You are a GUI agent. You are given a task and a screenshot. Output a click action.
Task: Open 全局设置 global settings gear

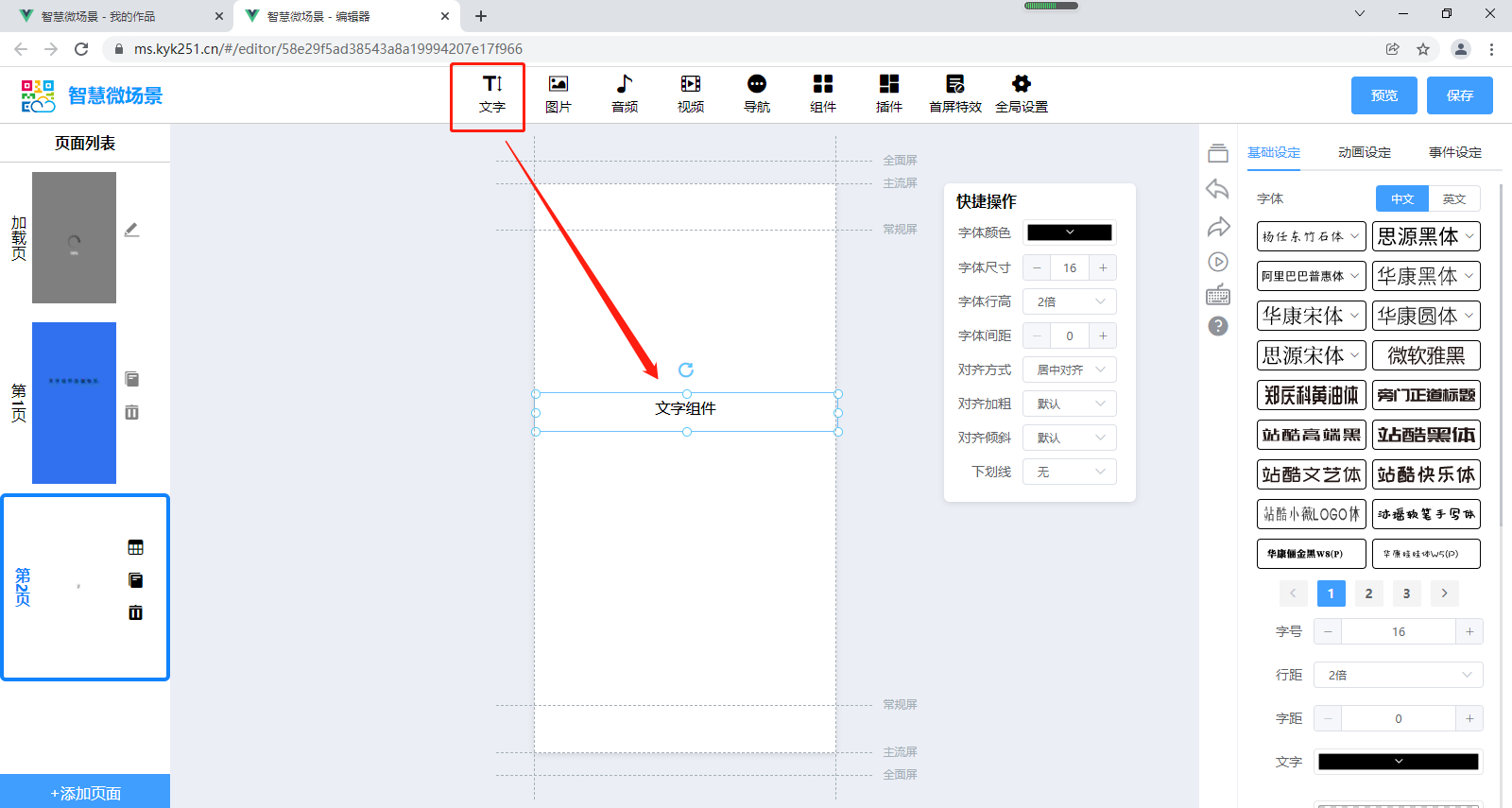click(1021, 94)
